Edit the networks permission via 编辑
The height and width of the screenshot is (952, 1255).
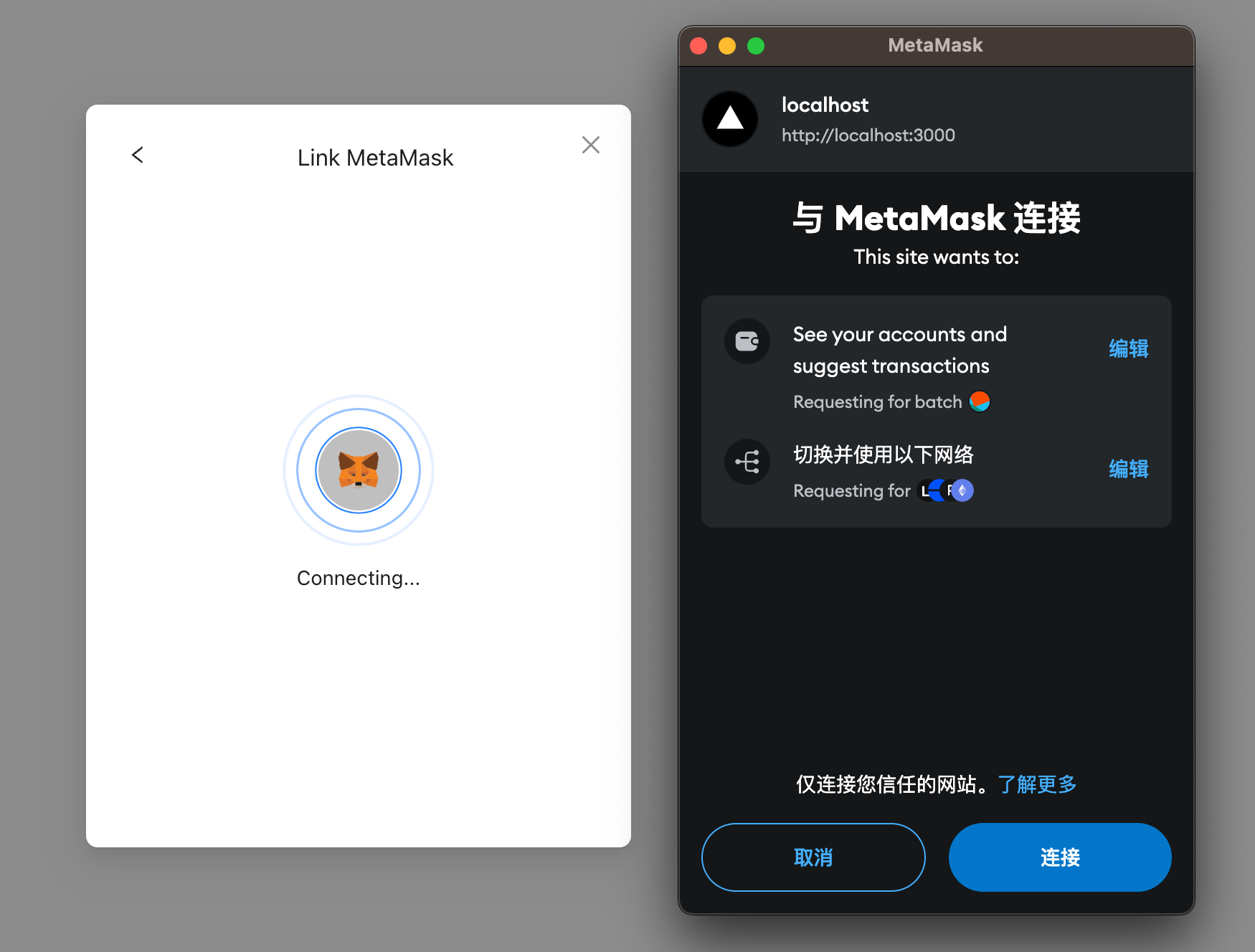click(x=1128, y=469)
